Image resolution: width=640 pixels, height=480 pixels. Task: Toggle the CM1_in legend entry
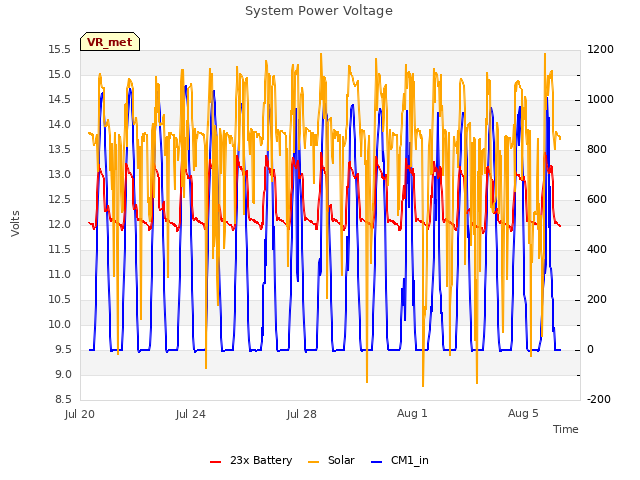[400, 460]
